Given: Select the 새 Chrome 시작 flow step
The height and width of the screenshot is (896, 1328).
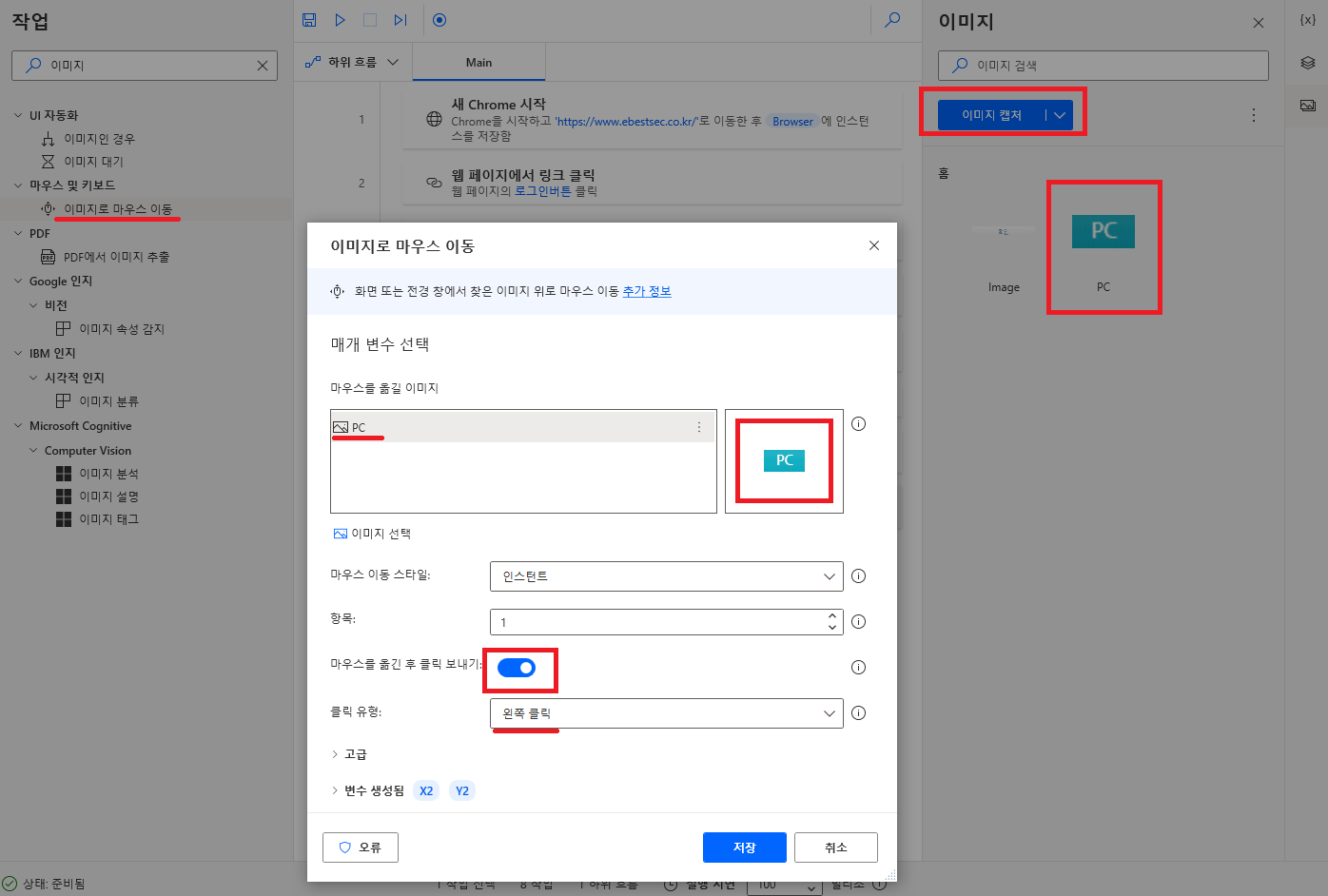Looking at the screenshot, I should (652, 119).
